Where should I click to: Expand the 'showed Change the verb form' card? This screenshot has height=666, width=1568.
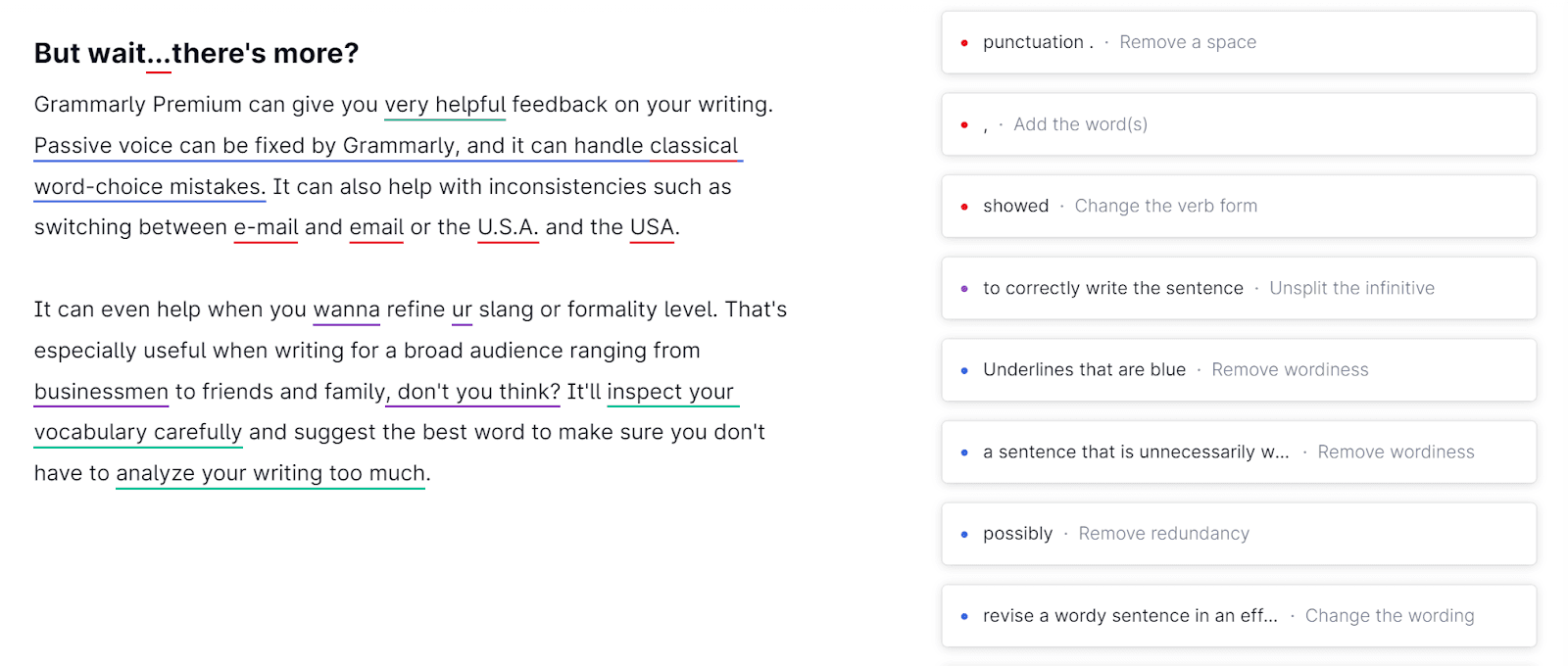[1238, 206]
